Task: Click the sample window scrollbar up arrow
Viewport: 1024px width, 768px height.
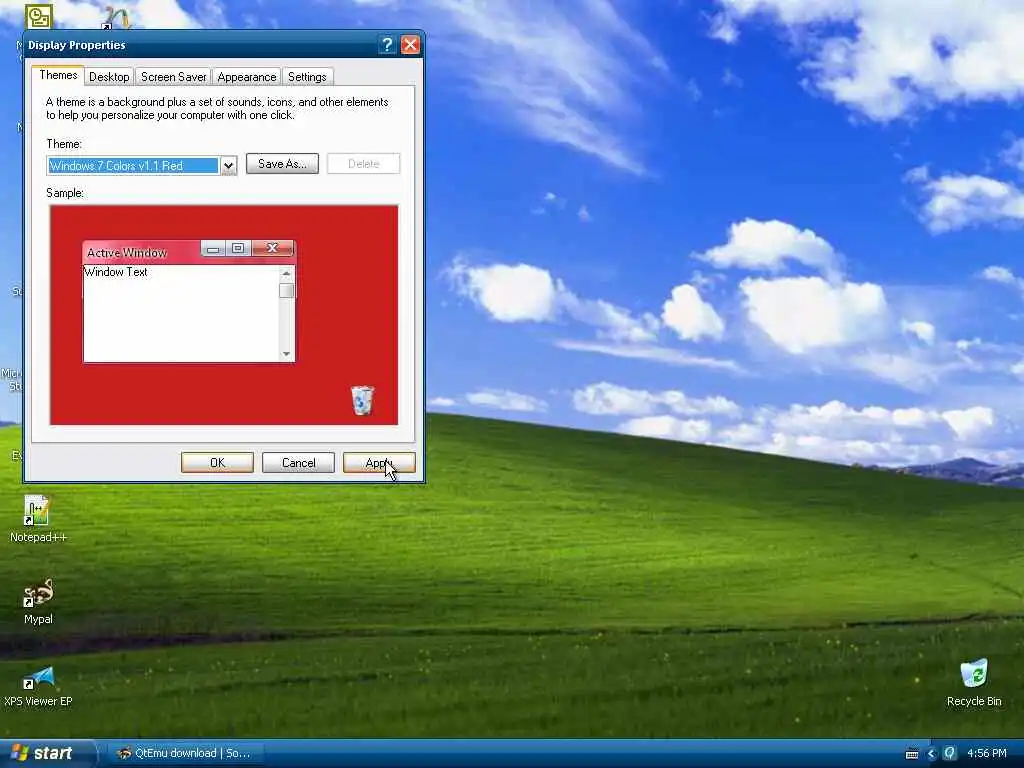Action: (286, 274)
